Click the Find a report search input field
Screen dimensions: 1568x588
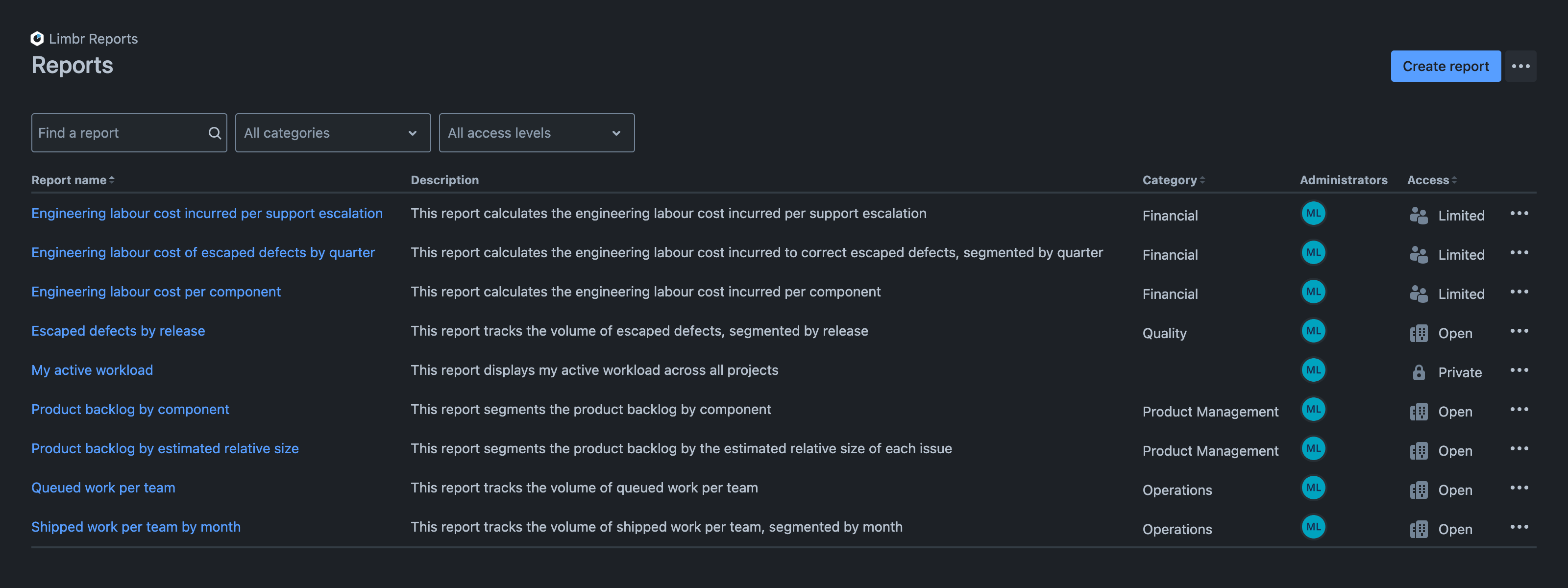tap(128, 132)
